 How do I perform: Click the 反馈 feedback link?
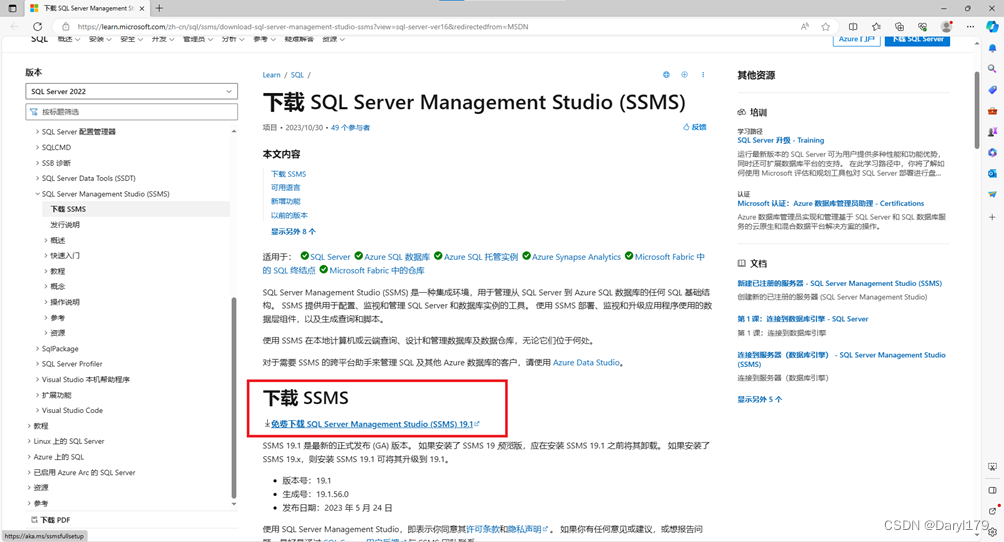(694, 127)
